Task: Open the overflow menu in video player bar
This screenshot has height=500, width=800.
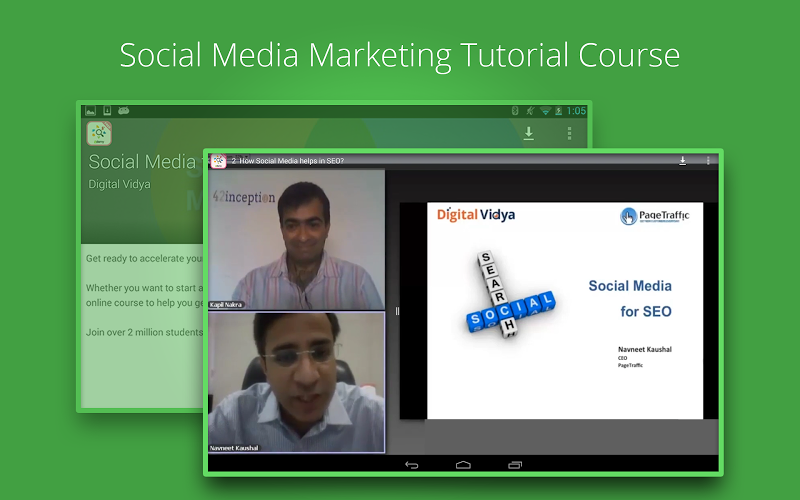Action: coord(708,161)
